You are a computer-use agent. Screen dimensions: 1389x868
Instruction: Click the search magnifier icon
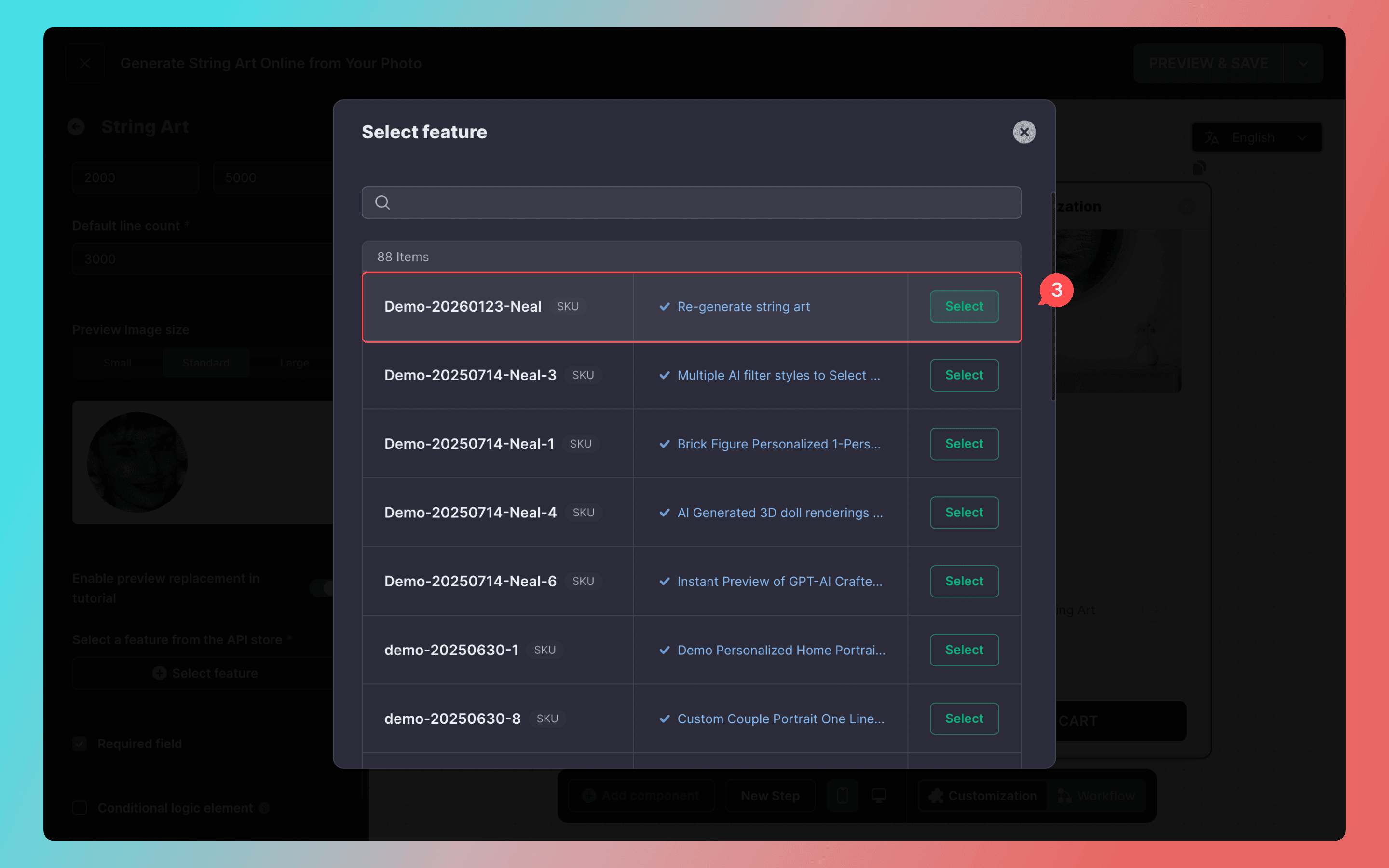click(382, 203)
